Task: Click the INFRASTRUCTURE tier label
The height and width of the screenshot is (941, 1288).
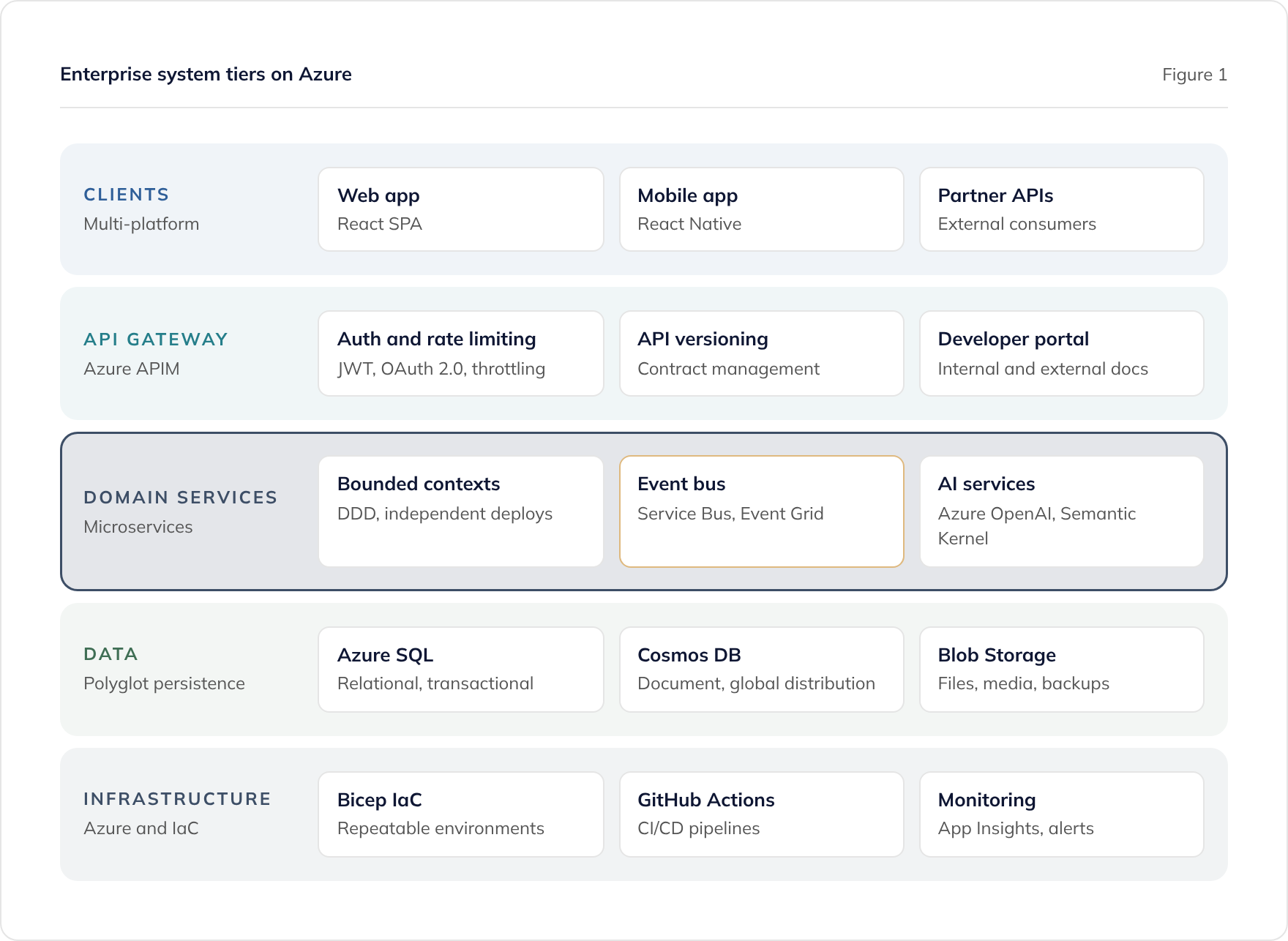Action: point(177,799)
